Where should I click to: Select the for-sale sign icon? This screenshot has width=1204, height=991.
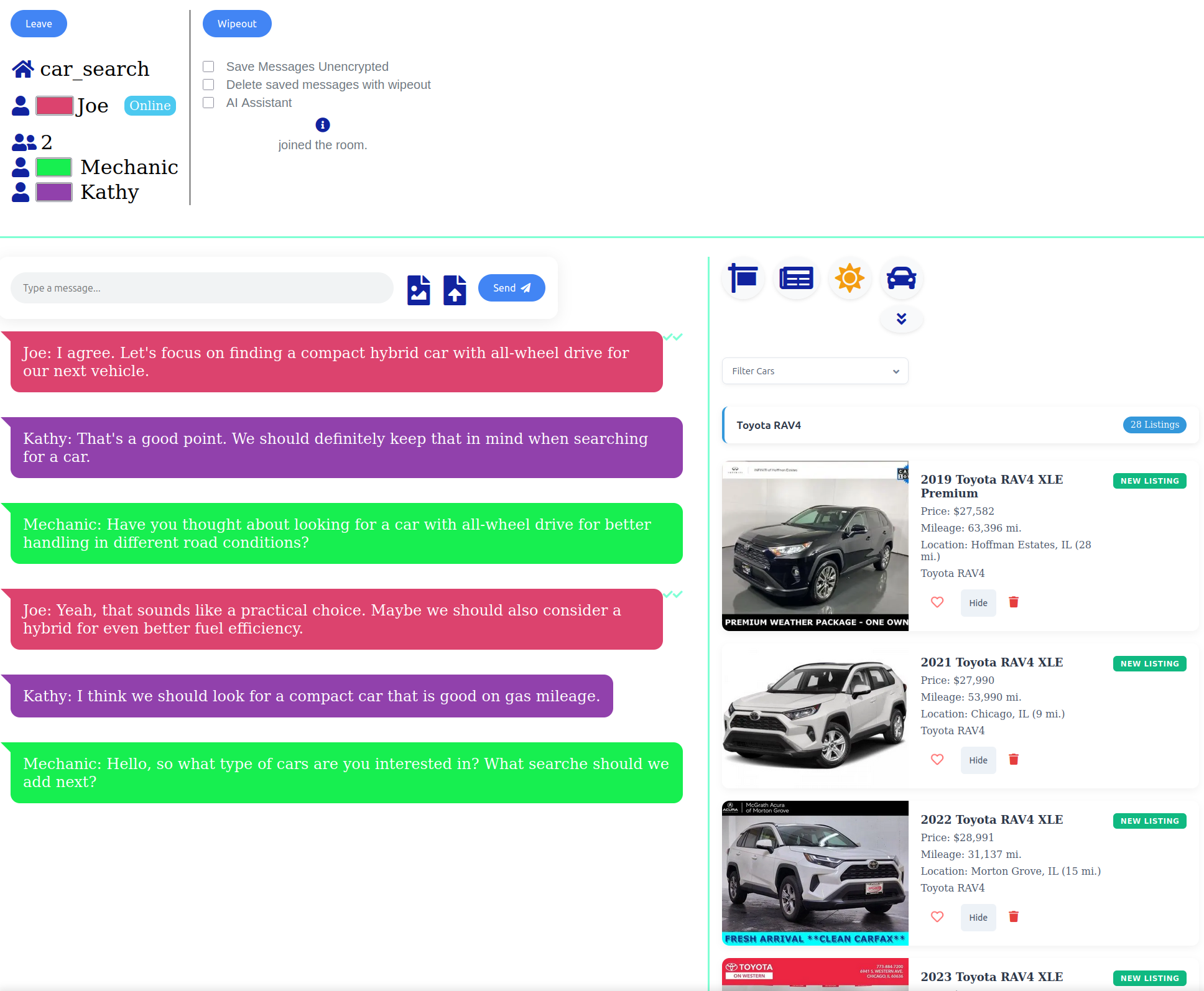coord(743,278)
